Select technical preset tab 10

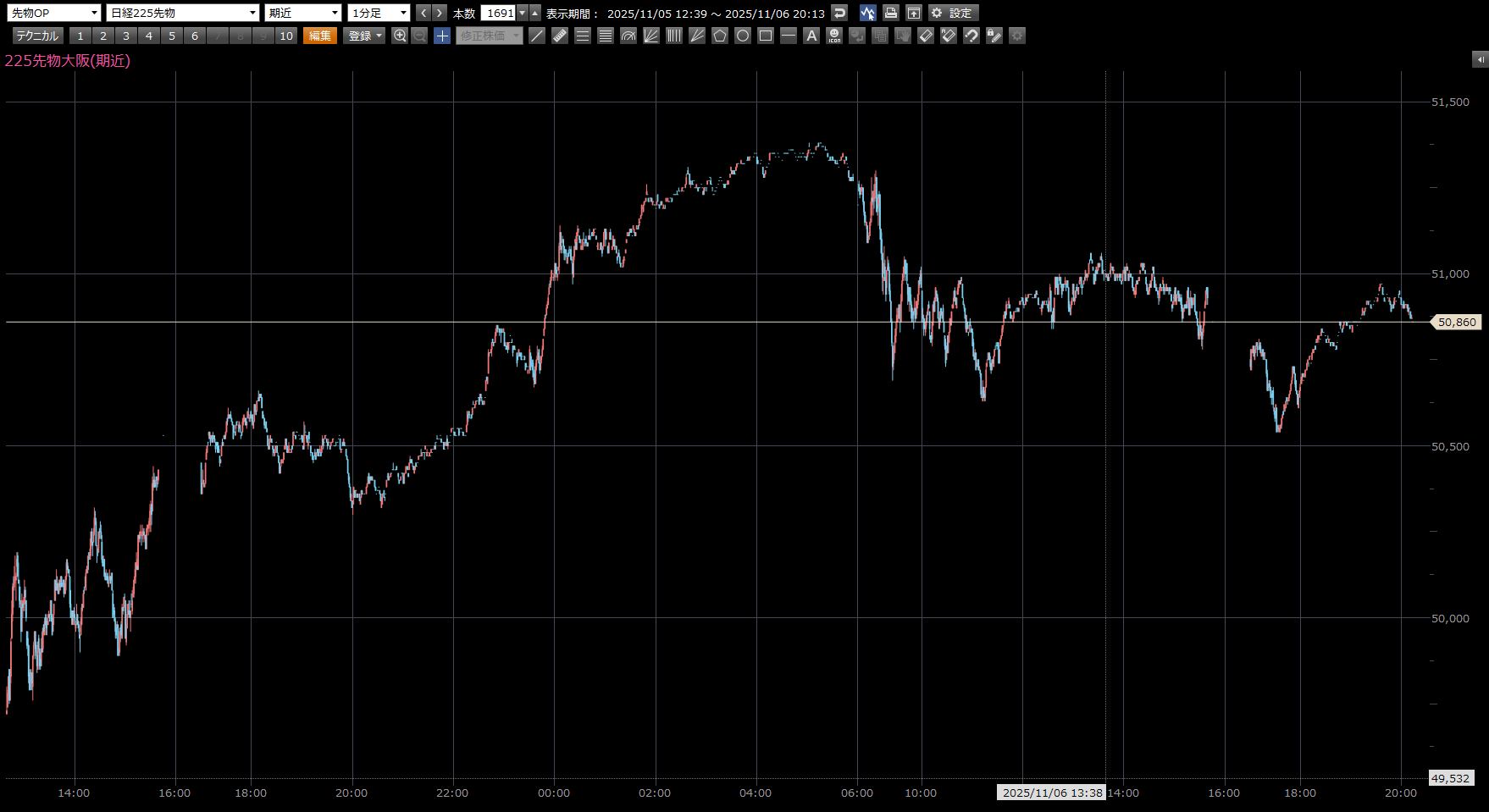click(x=286, y=36)
